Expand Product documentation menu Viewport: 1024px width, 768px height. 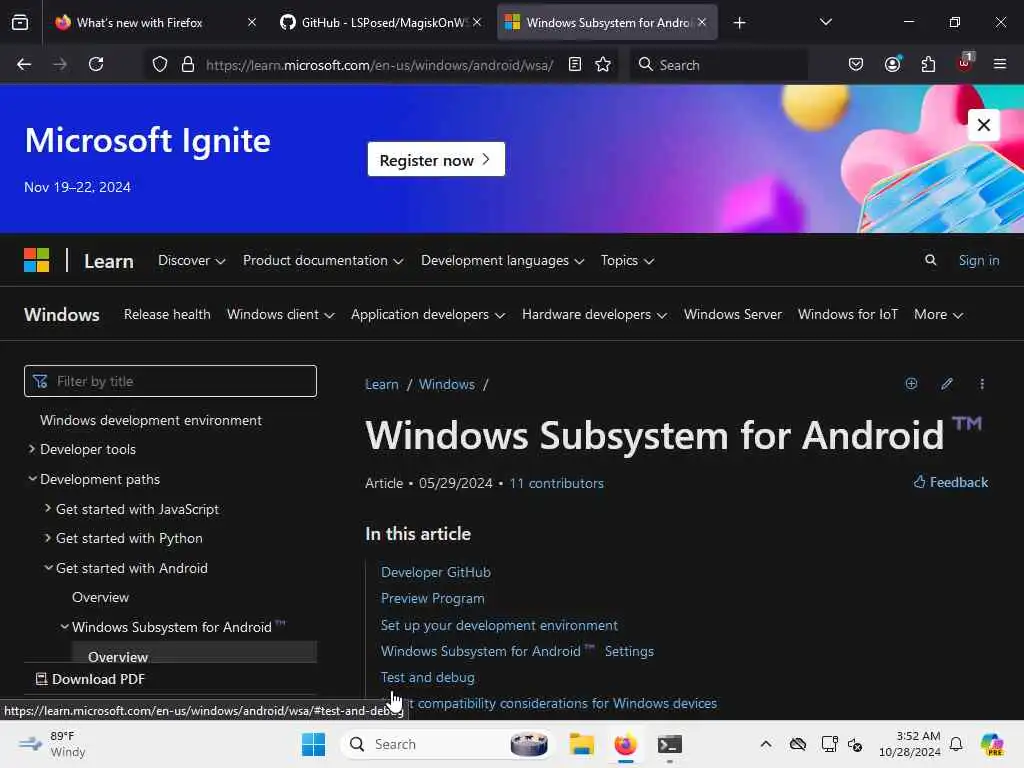pyautogui.click(x=323, y=261)
